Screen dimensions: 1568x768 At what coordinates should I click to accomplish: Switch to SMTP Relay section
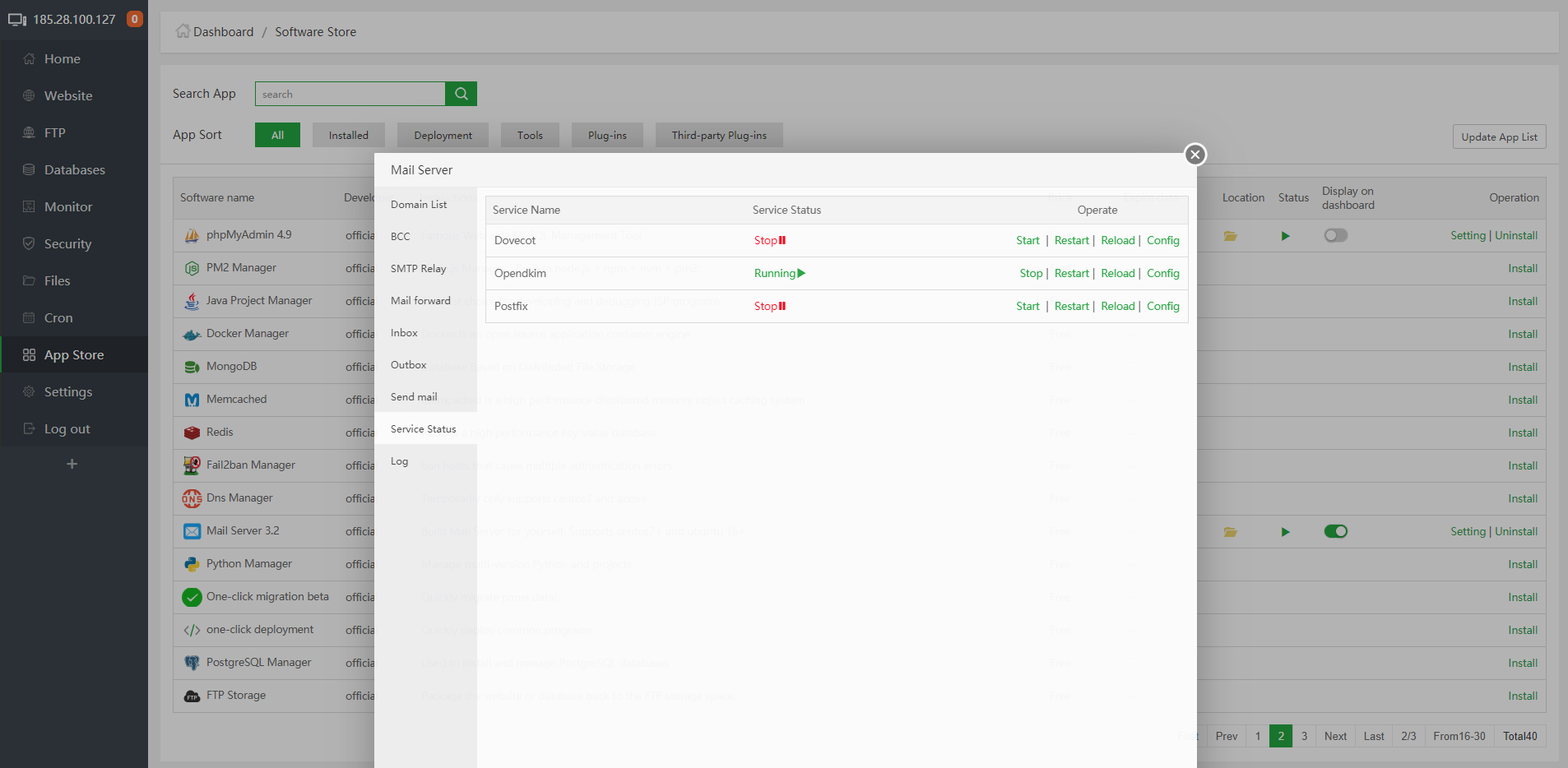tap(418, 269)
